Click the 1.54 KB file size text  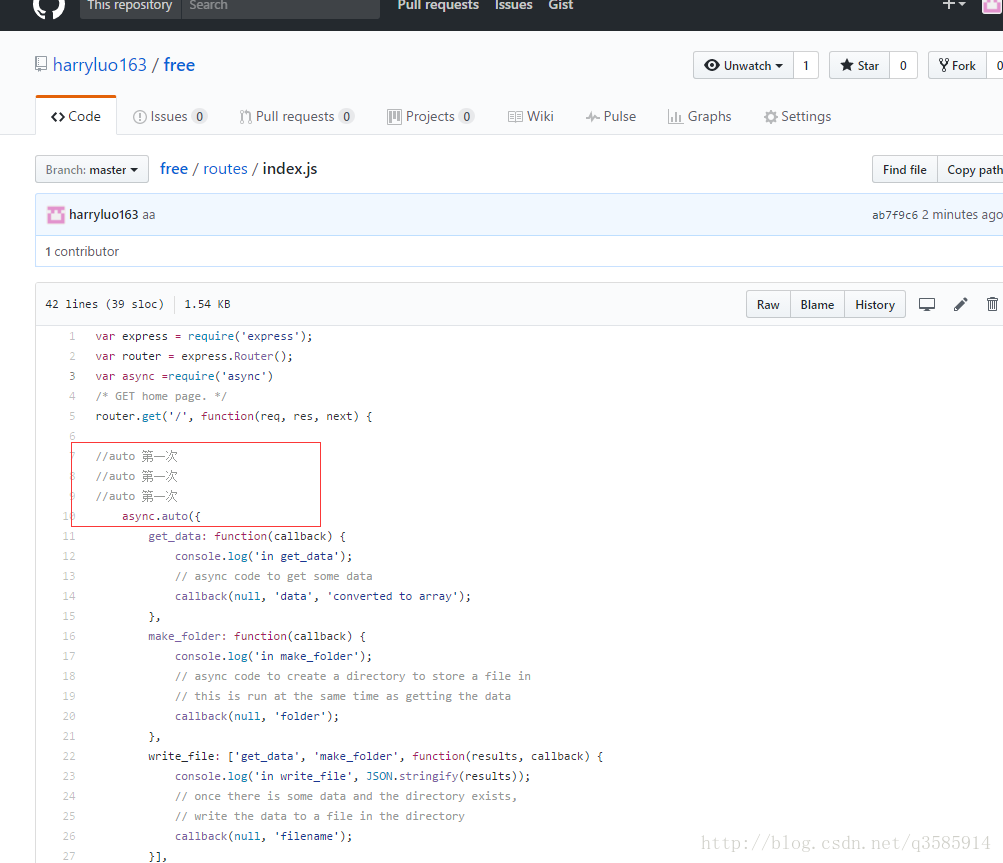[x=207, y=304]
